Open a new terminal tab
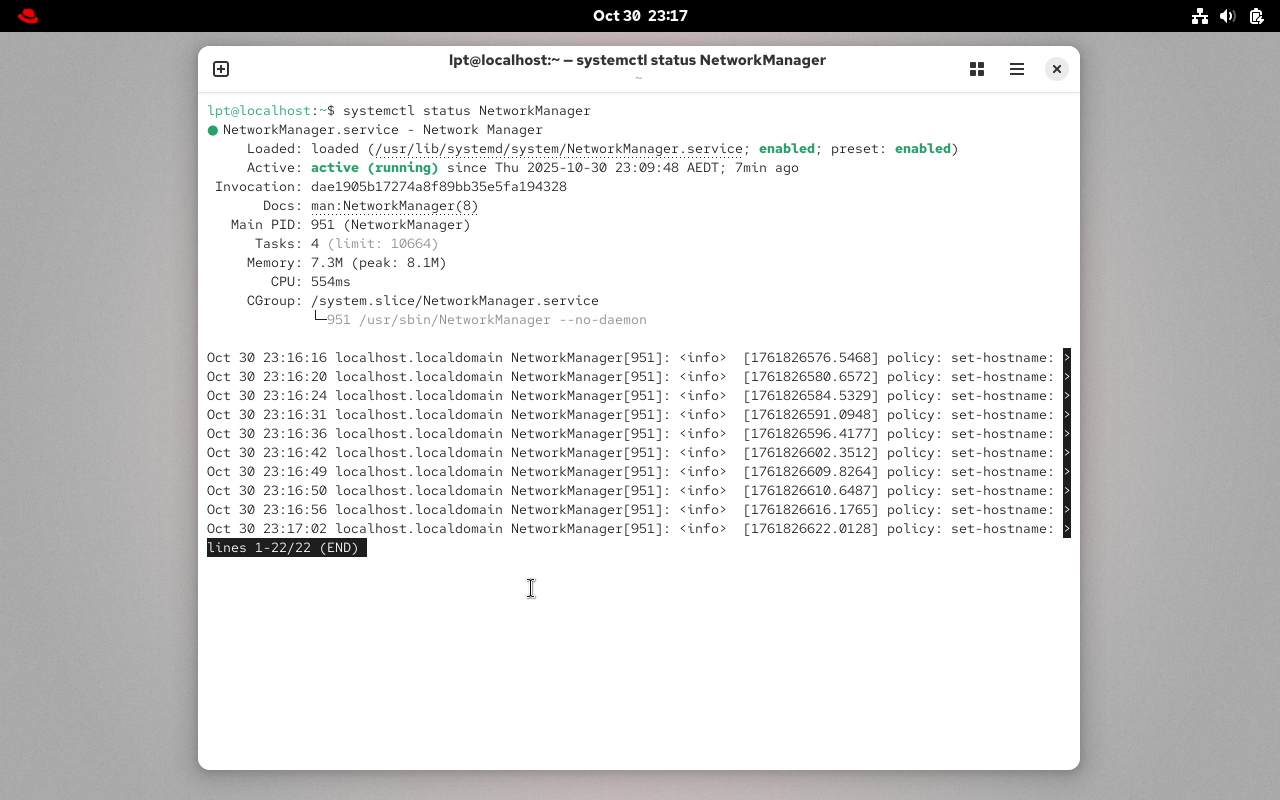The height and width of the screenshot is (800, 1280). pyautogui.click(x=221, y=69)
